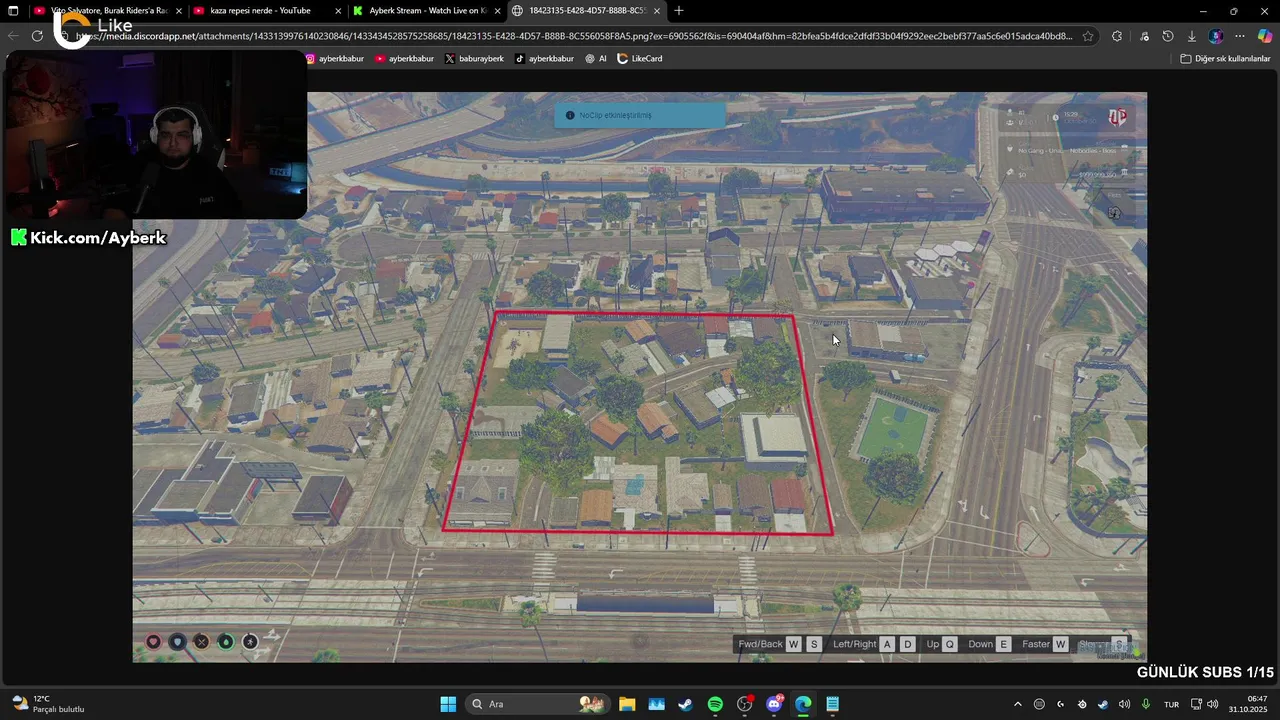Open browser downloads icon
The width and height of the screenshot is (1280, 720).
pyautogui.click(x=1191, y=36)
